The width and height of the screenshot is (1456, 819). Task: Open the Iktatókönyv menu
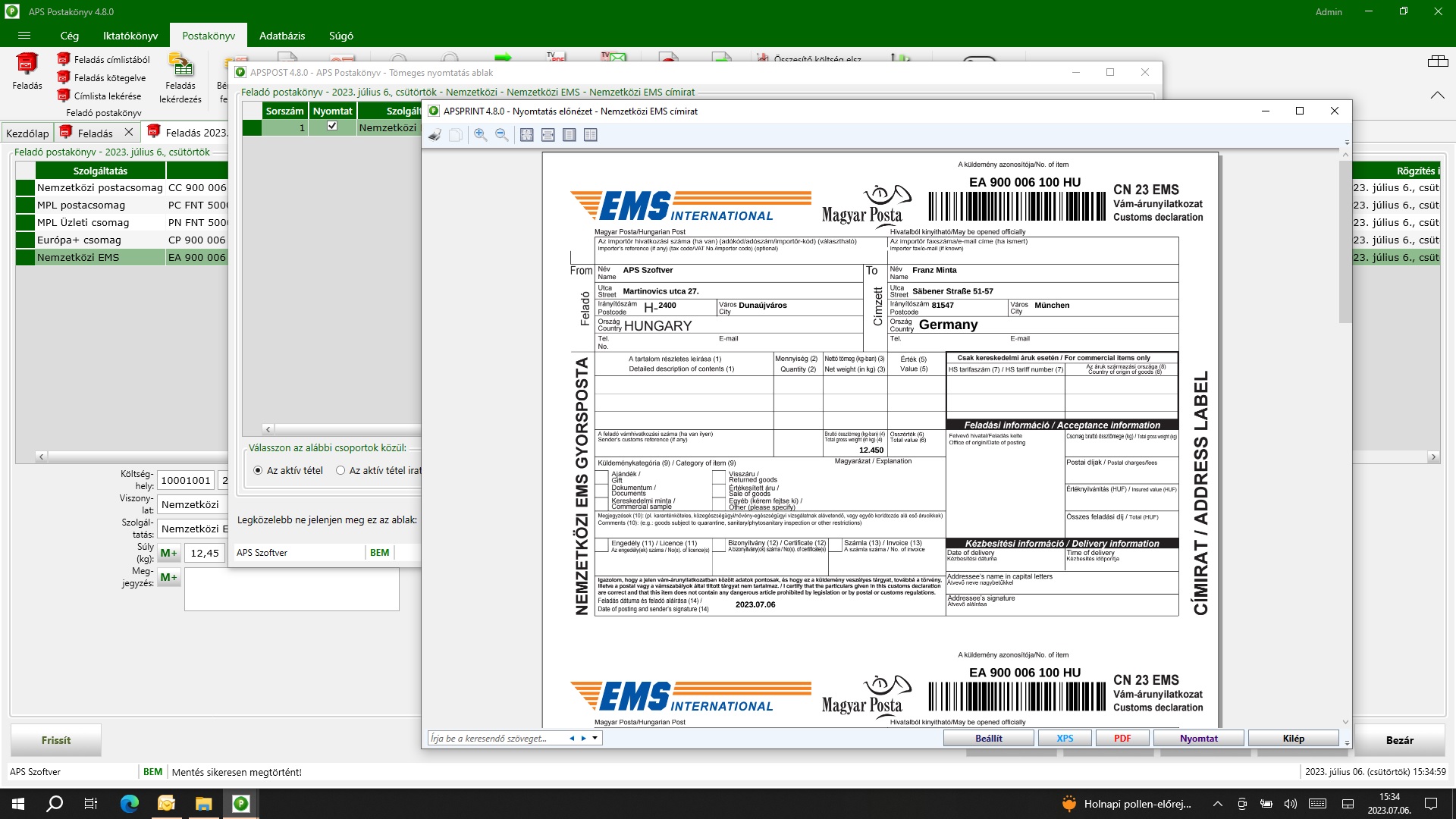click(130, 36)
